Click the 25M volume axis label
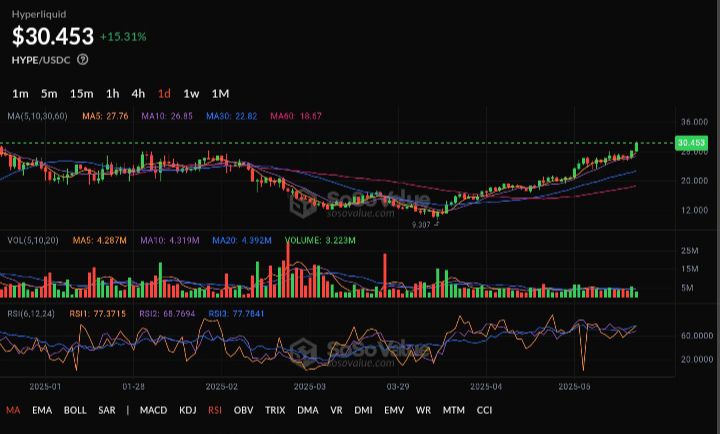The height and width of the screenshot is (434, 720). (690, 251)
